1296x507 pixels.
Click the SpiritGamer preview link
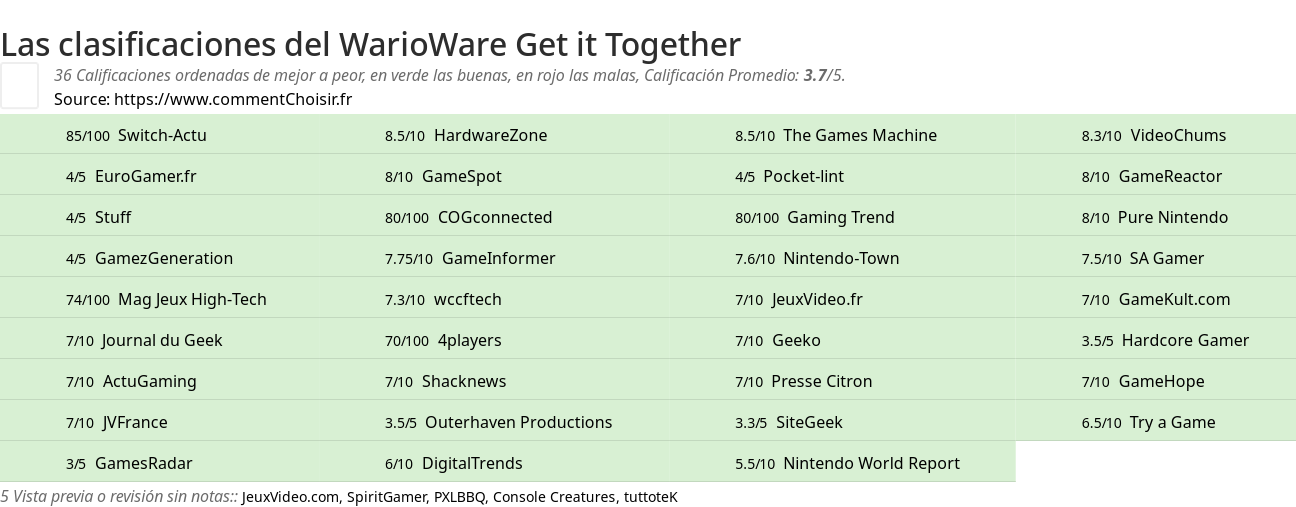(x=386, y=496)
